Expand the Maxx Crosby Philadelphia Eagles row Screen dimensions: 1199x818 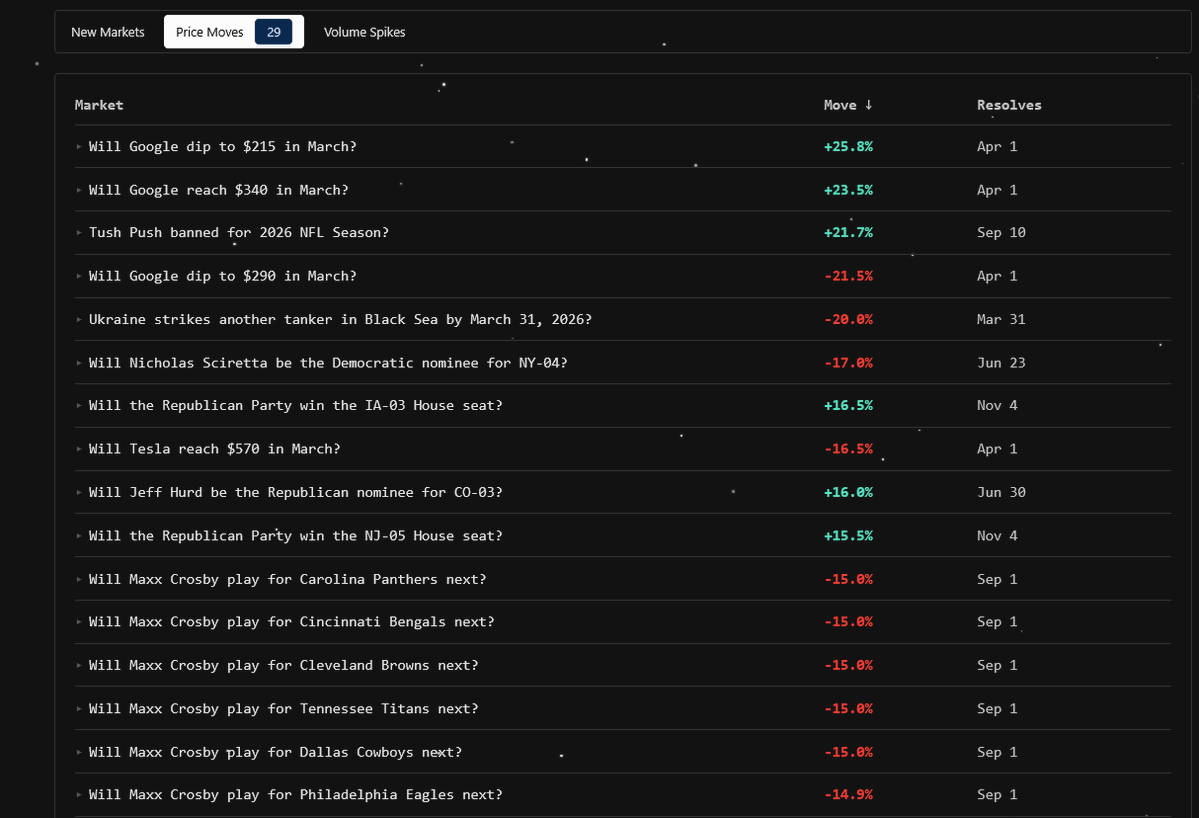pos(79,795)
